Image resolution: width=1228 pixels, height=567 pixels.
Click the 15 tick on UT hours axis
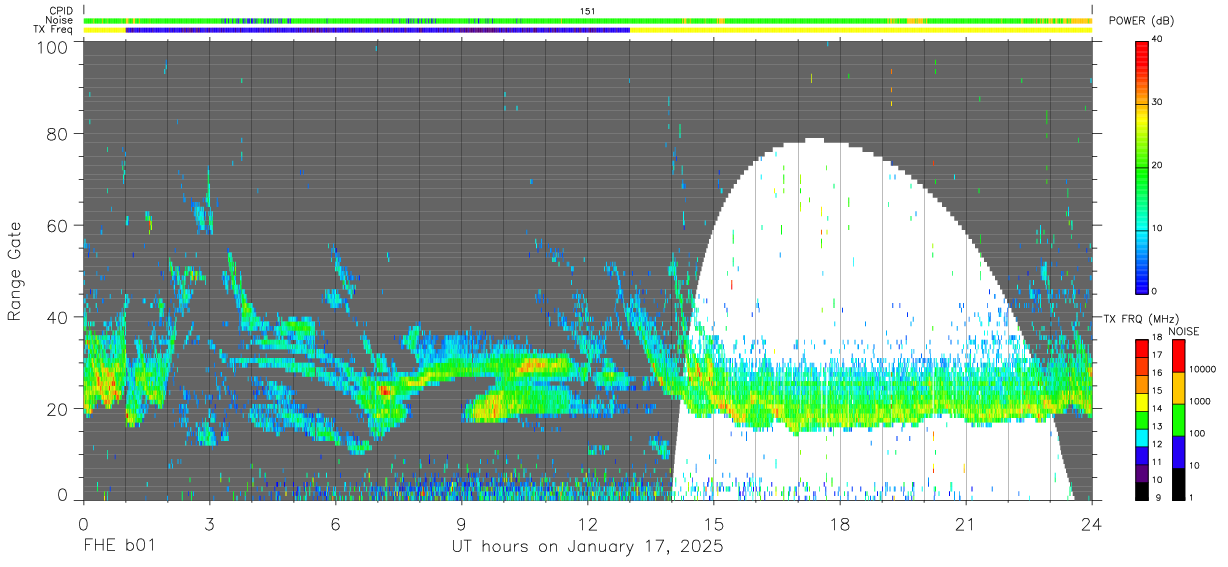tap(714, 523)
